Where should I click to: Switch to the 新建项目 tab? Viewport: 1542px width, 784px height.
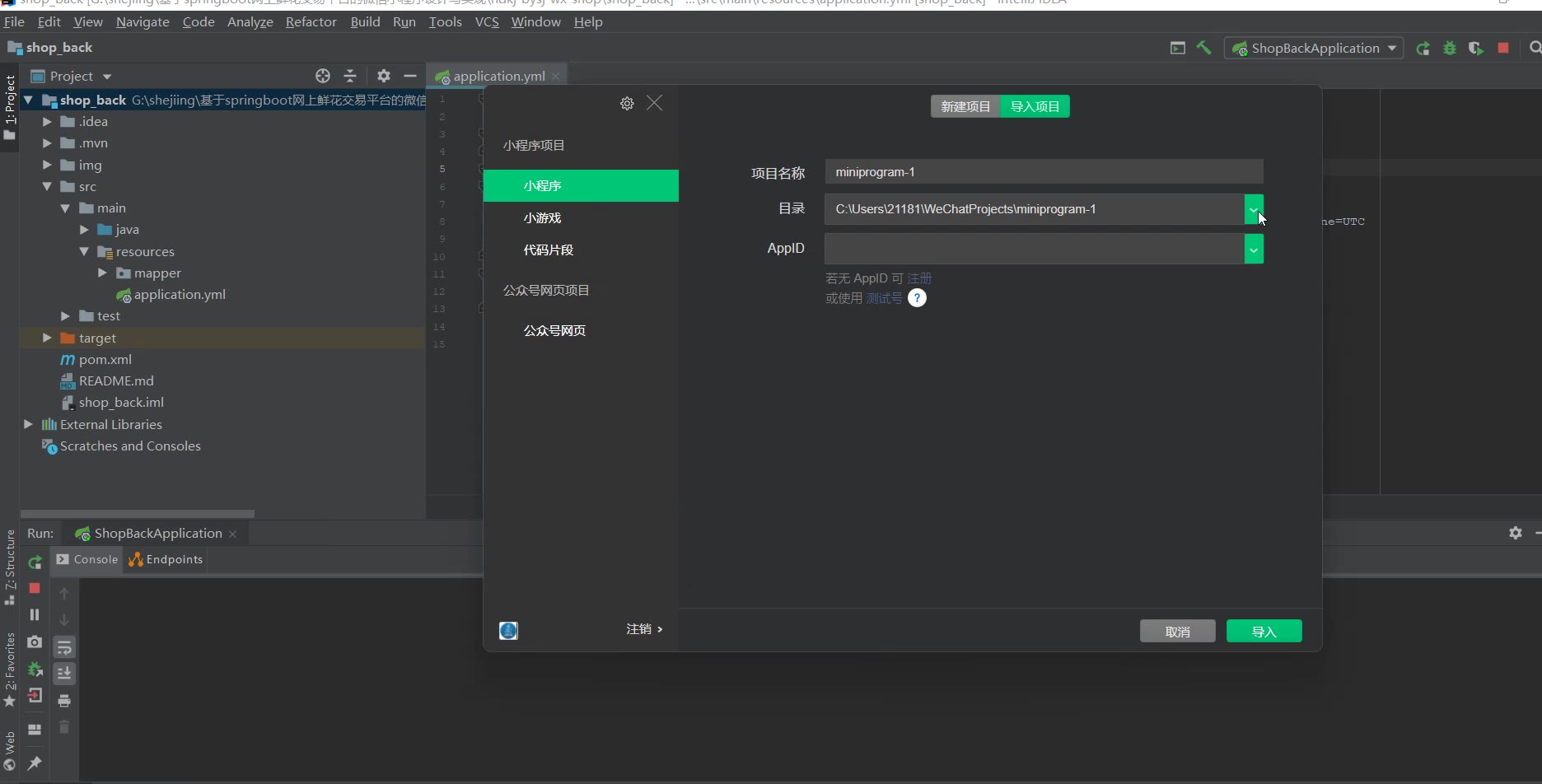[965, 106]
